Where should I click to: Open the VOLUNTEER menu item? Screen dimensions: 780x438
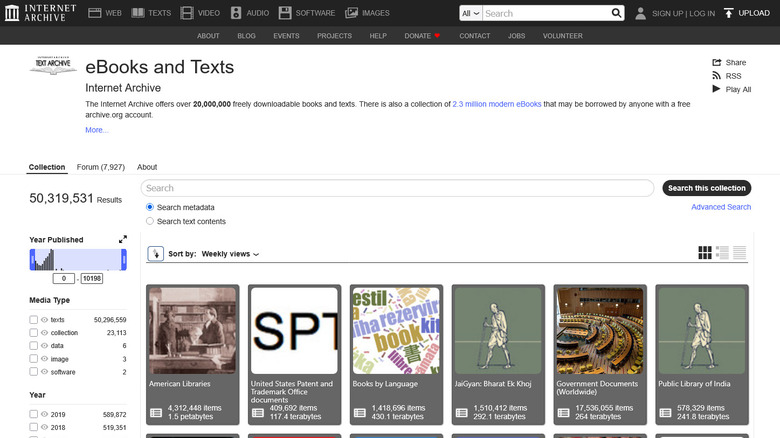pyautogui.click(x=563, y=36)
